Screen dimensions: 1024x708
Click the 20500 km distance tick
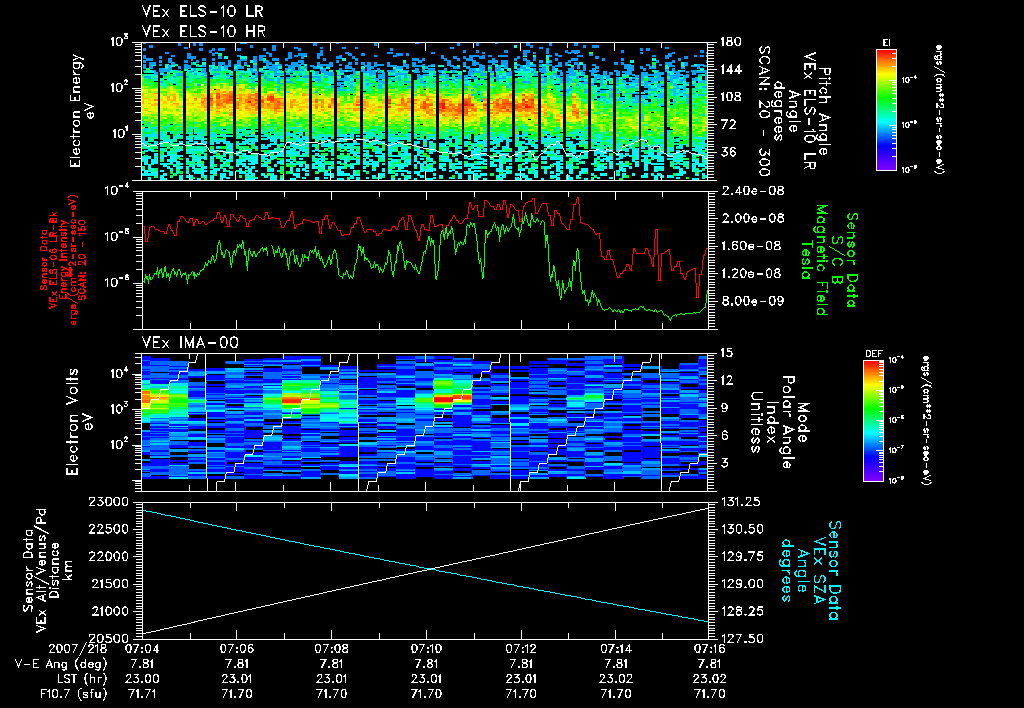click(x=110, y=639)
